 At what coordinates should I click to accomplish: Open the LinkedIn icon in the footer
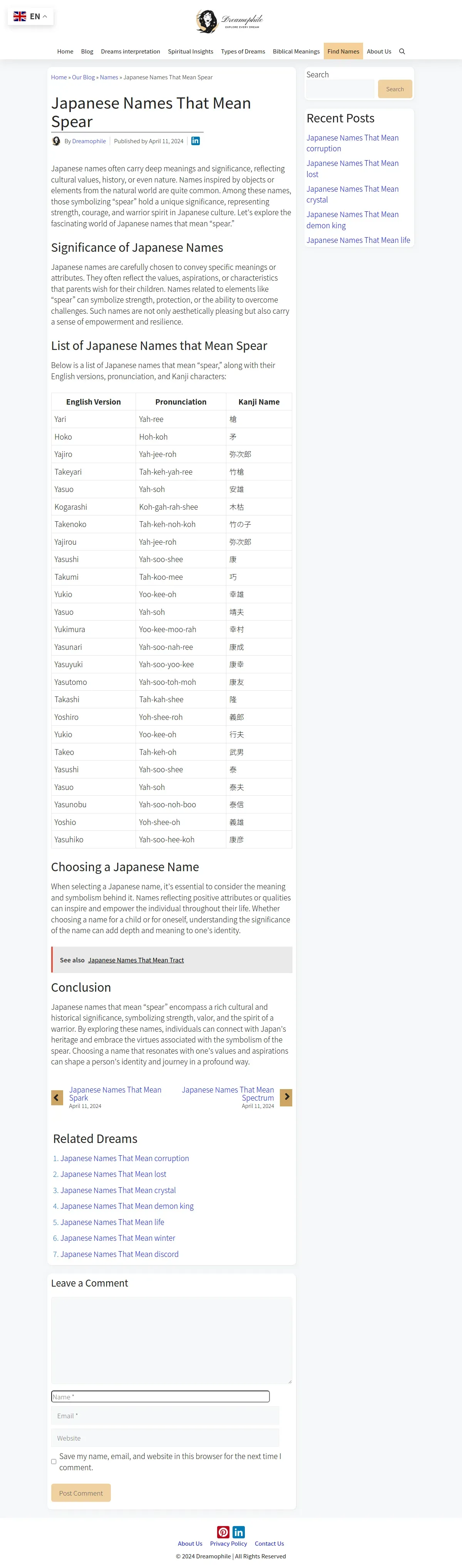point(239,1531)
